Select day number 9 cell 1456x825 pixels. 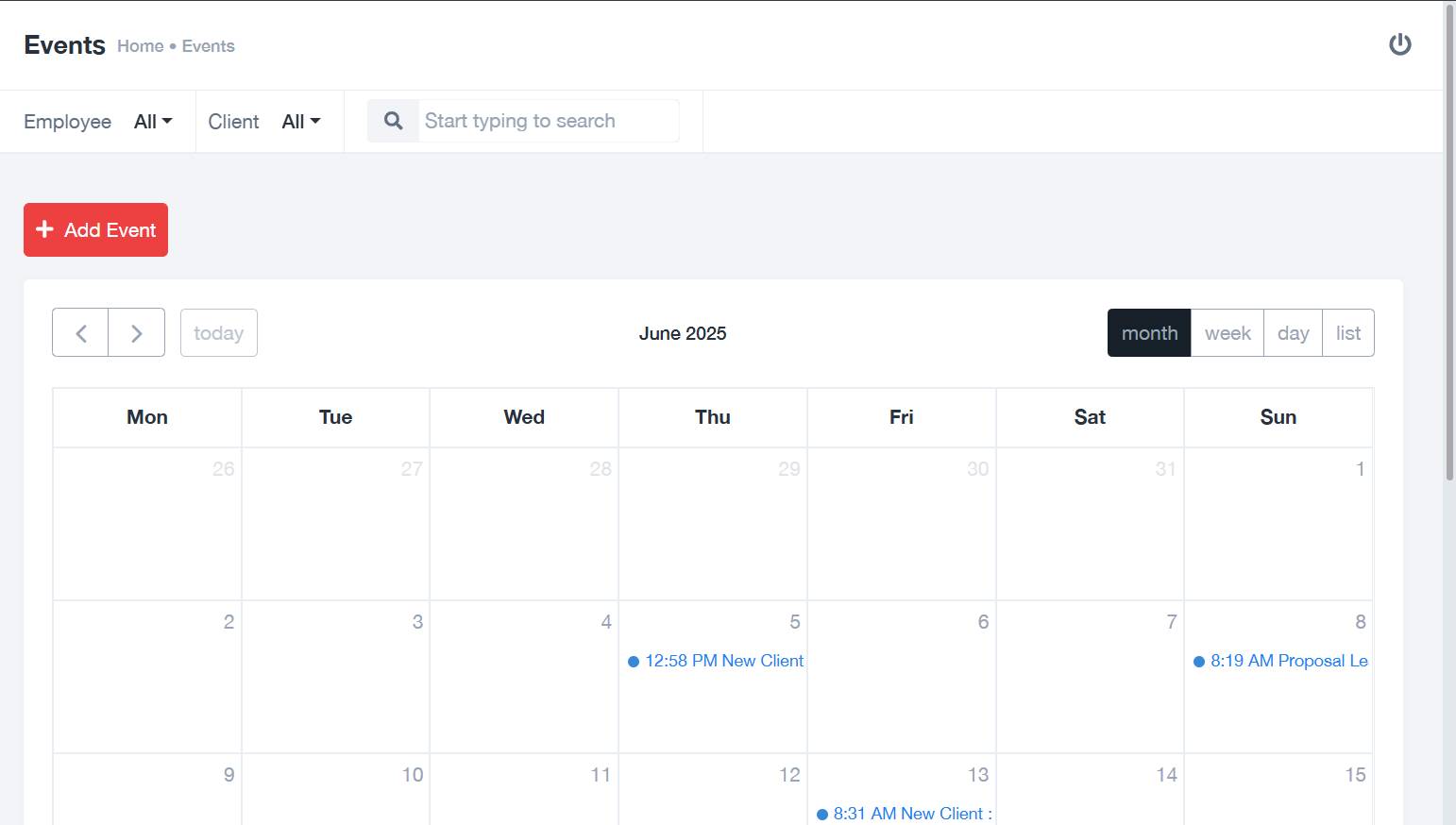click(x=147, y=789)
